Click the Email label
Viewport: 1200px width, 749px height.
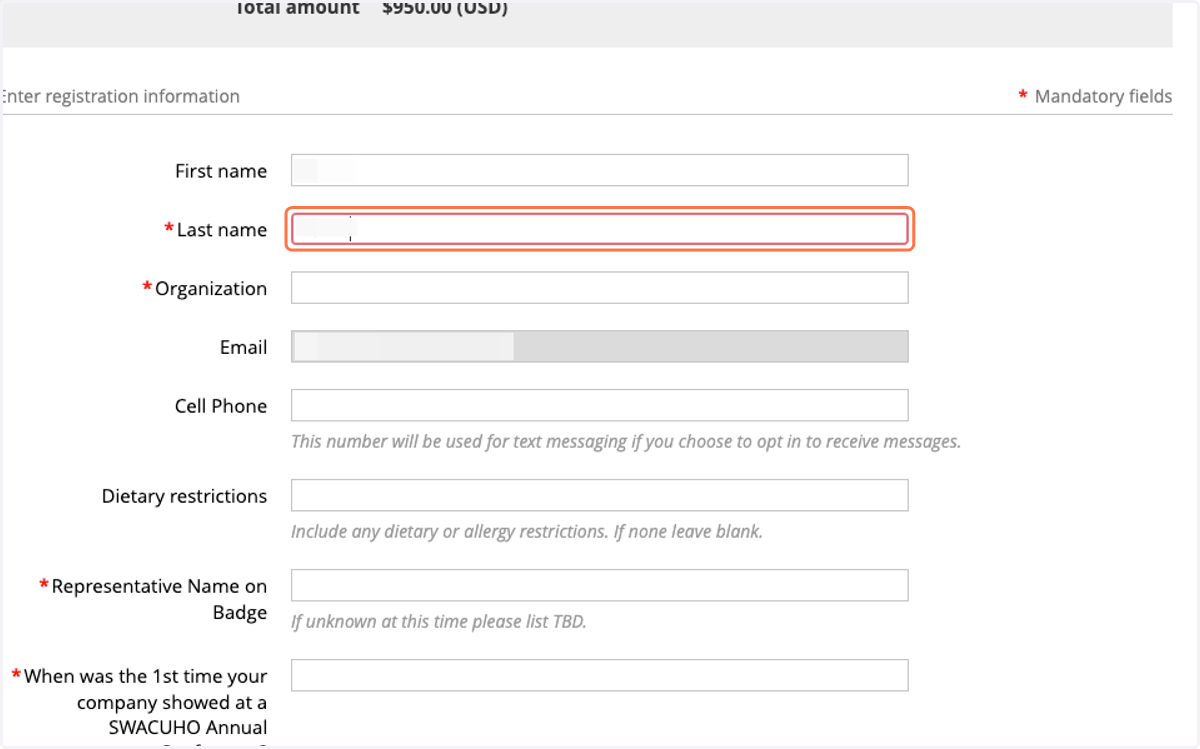click(243, 347)
